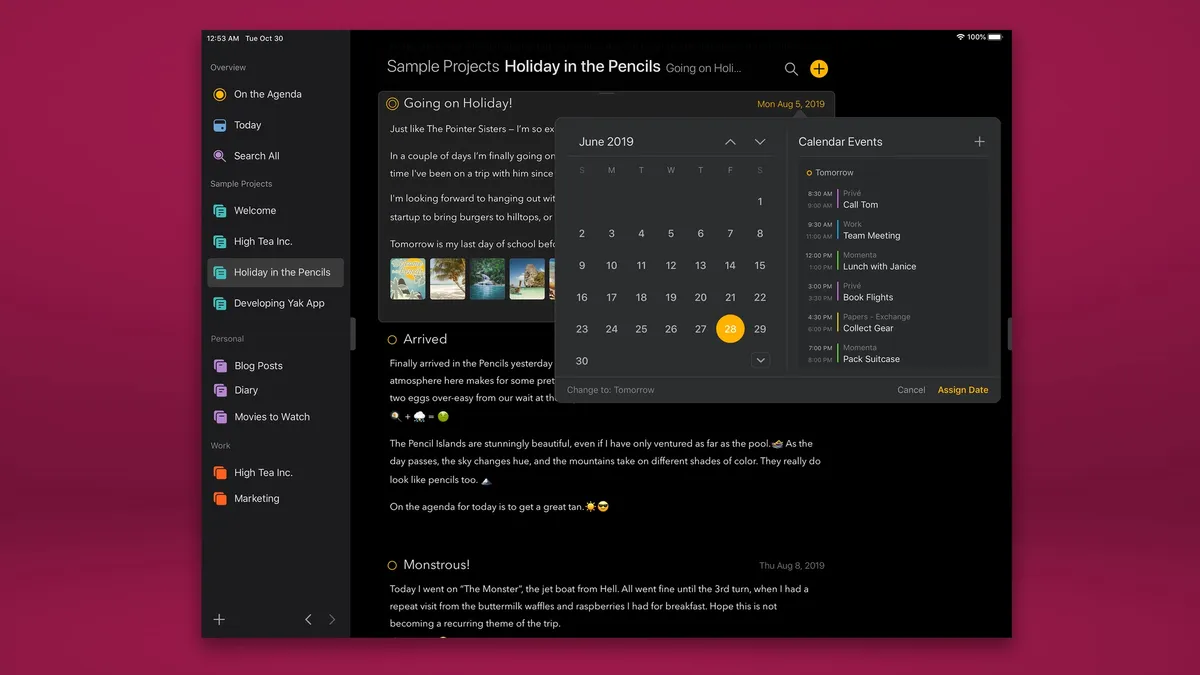Open the Today overview item
This screenshot has height=675, width=1200.
coord(247,125)
